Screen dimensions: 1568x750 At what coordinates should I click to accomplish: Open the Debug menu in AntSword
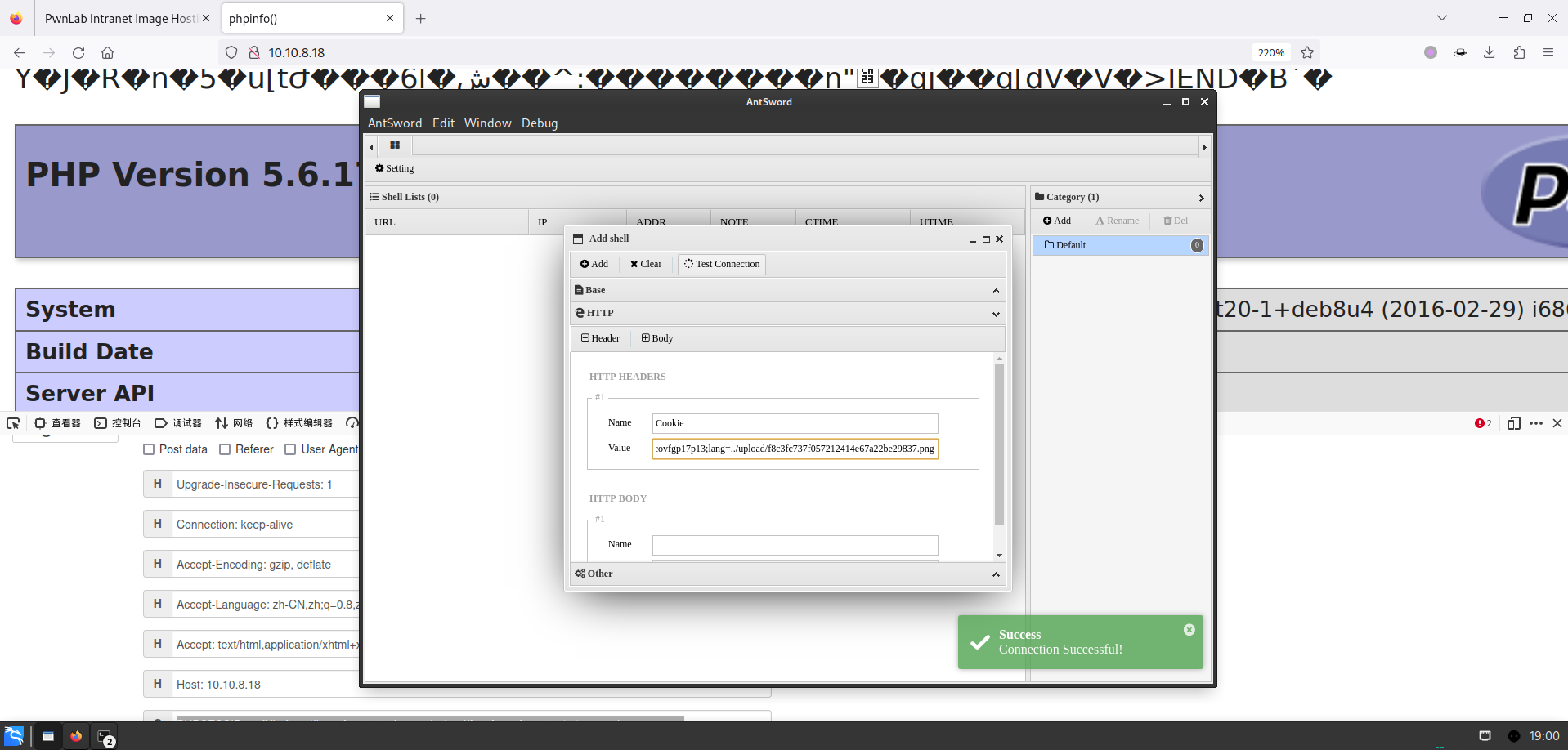click(x=540, y=123)
